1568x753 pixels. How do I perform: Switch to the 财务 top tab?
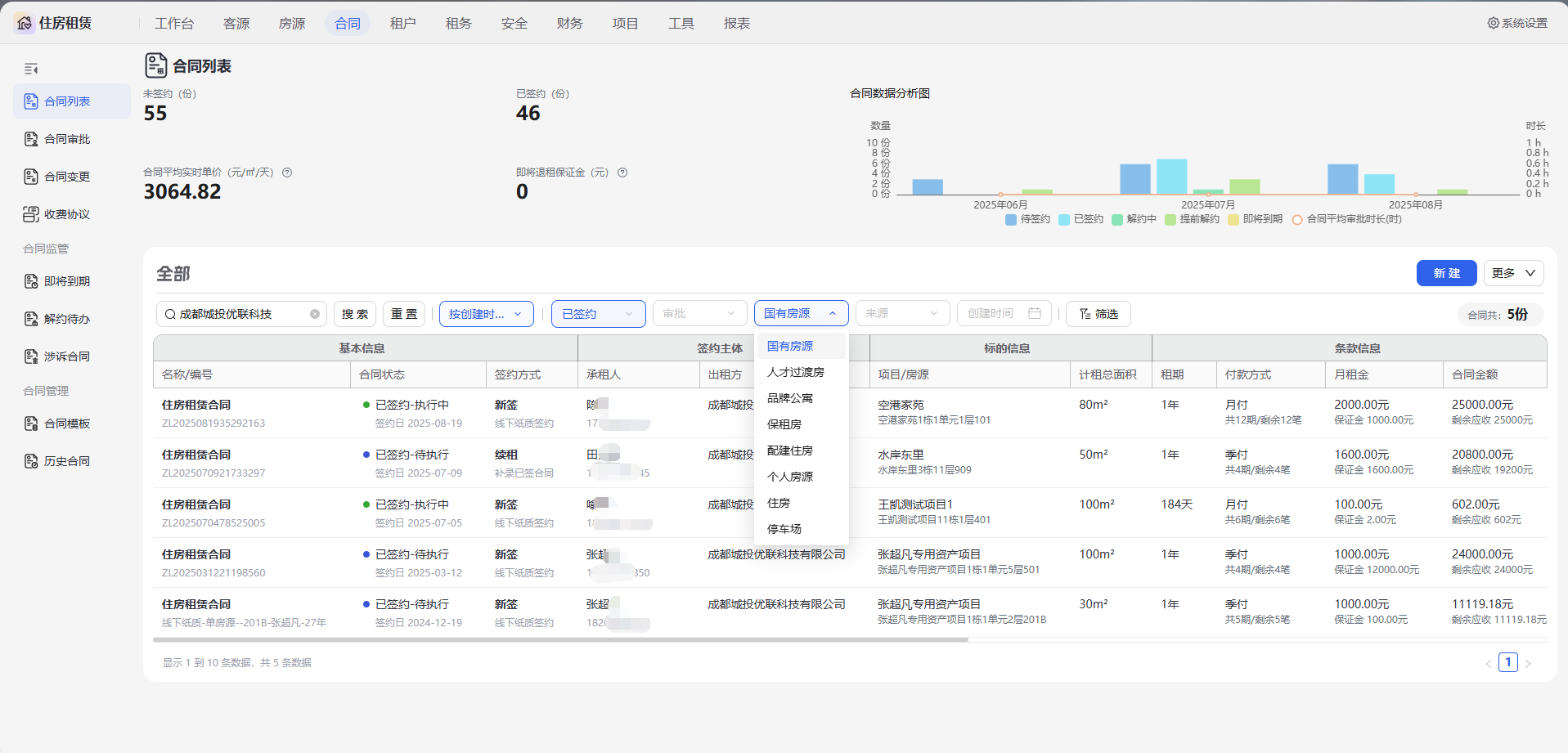(x=569, y=24)
